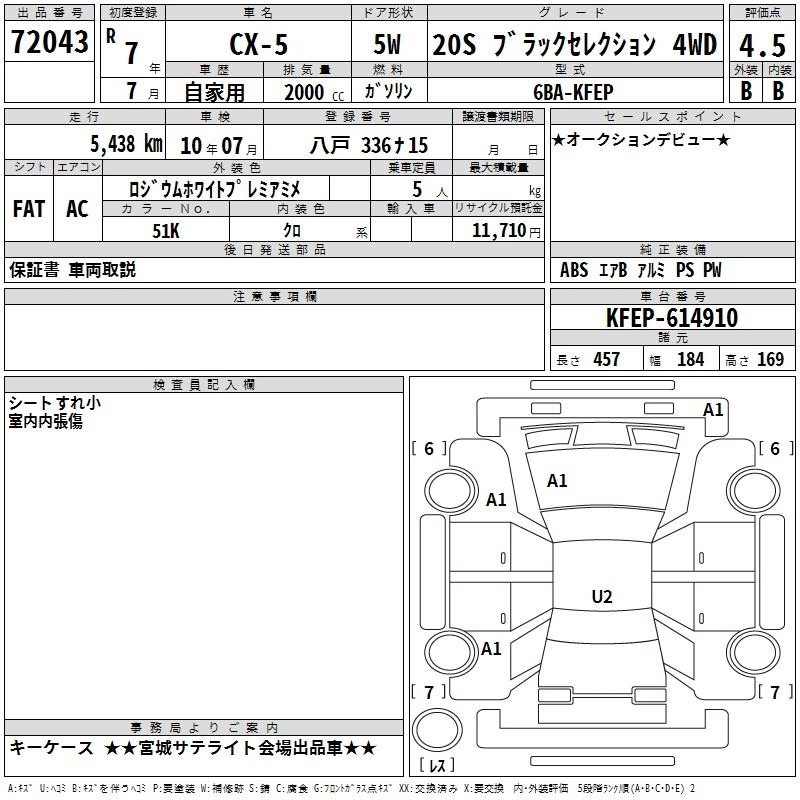Select the overall score 4.5
Screen dimensions: 800x800
pos(762,46)
